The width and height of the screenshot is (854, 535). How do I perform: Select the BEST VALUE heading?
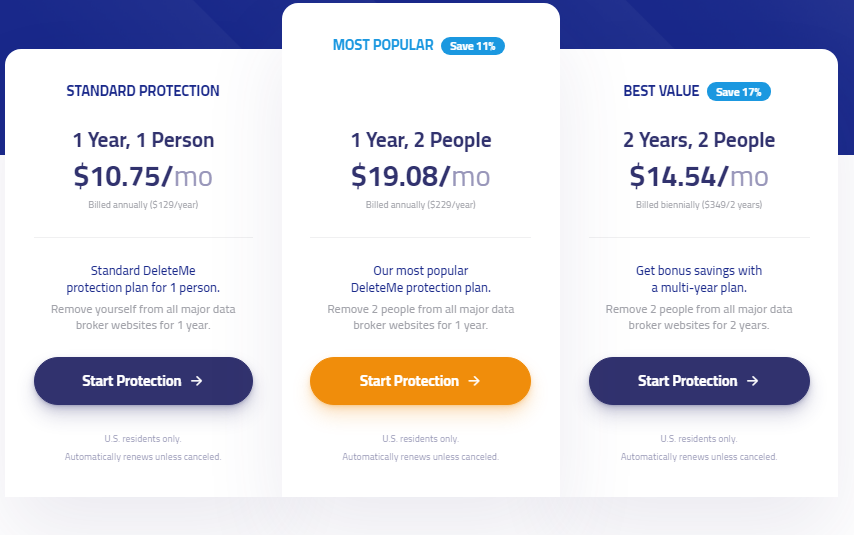pos(661,91)
